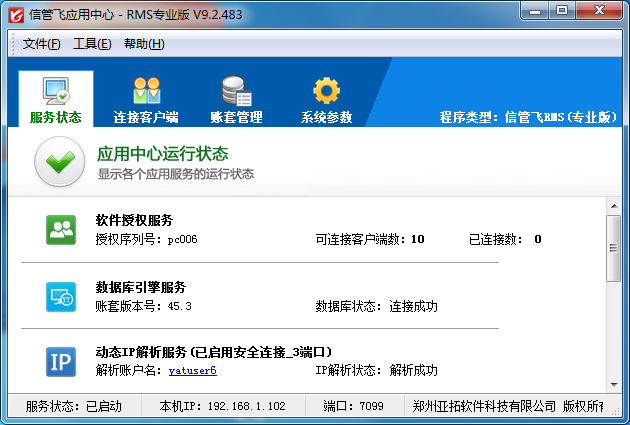Click the yatuser6 account link
Image resolution: width=630 pixels, height=425 pixels.
pyautogui.click(x=192, y=370)
